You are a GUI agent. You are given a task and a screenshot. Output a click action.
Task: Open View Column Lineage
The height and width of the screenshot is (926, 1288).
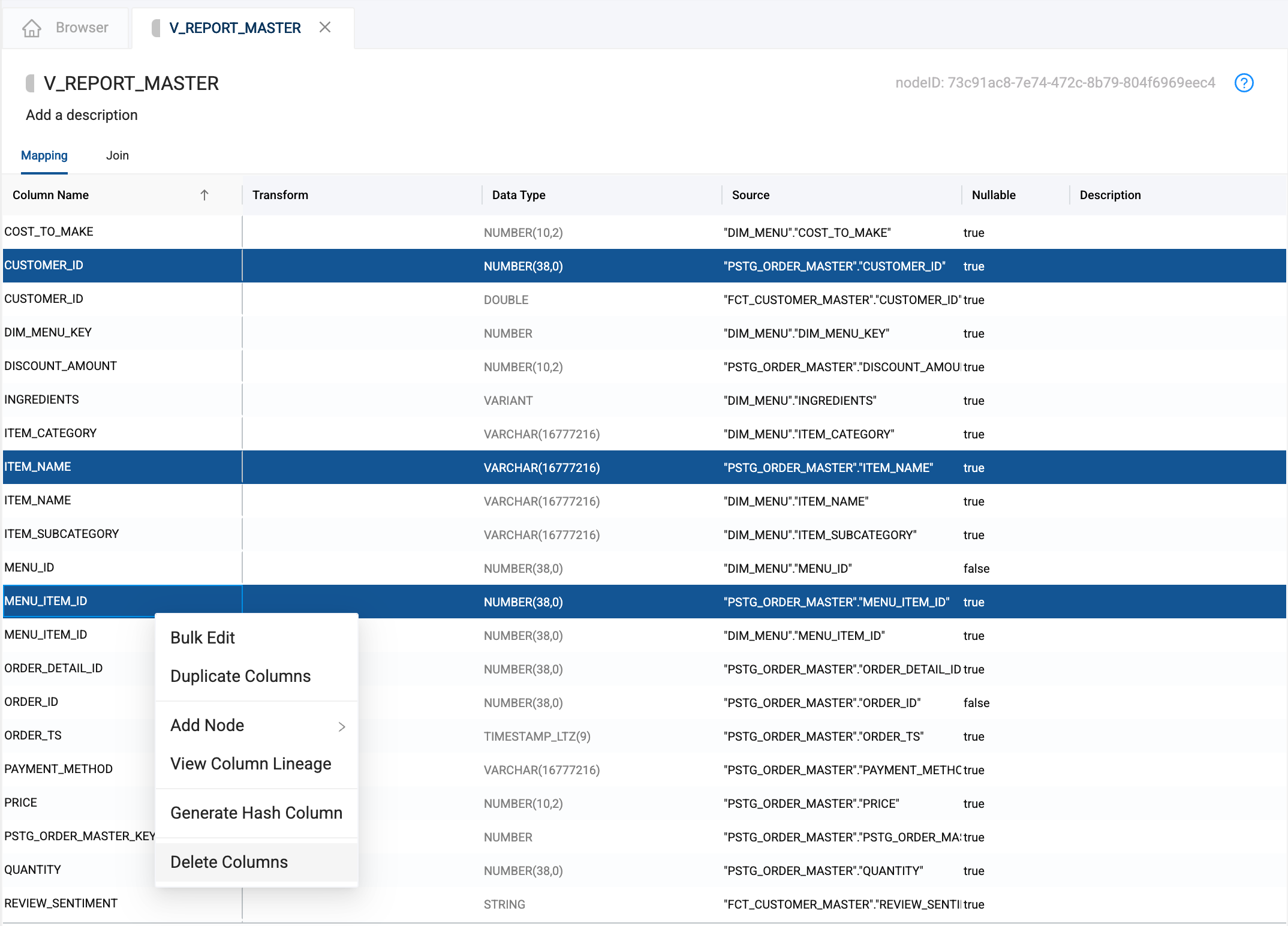coord(251,763)
